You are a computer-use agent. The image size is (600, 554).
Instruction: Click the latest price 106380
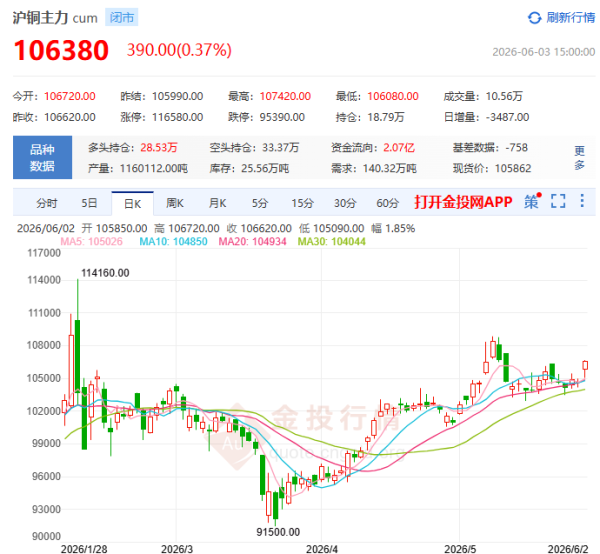(61, 51)
